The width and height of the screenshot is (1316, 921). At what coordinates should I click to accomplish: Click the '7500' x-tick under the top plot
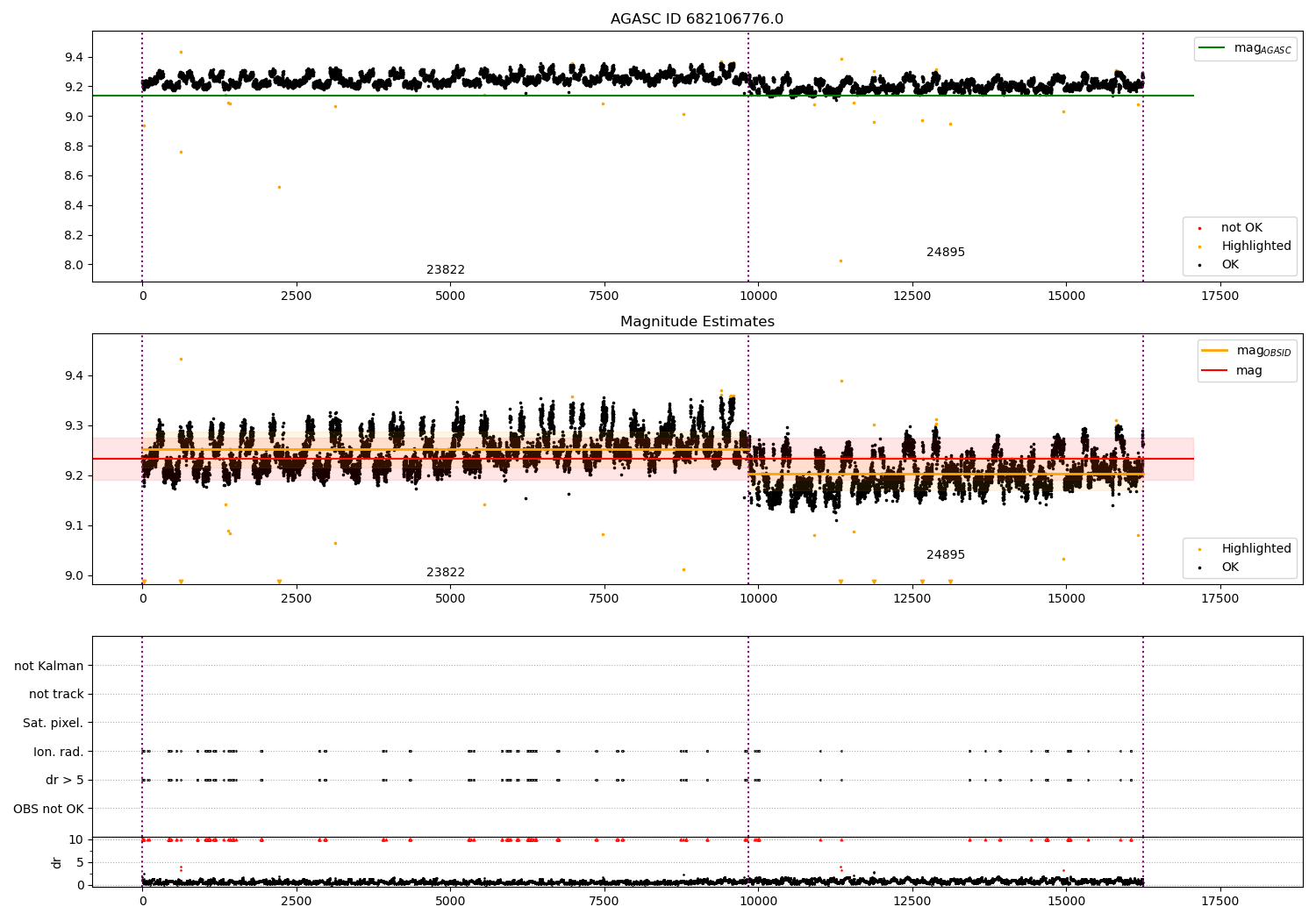point(604,296)
